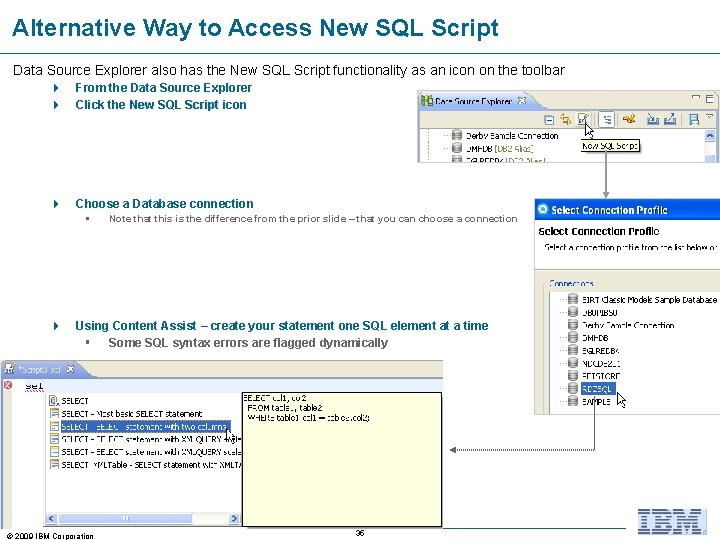Choose plain SELECT keyword proposal
Image resolution: width=720 pixels, height=540 pixels.
75,401
